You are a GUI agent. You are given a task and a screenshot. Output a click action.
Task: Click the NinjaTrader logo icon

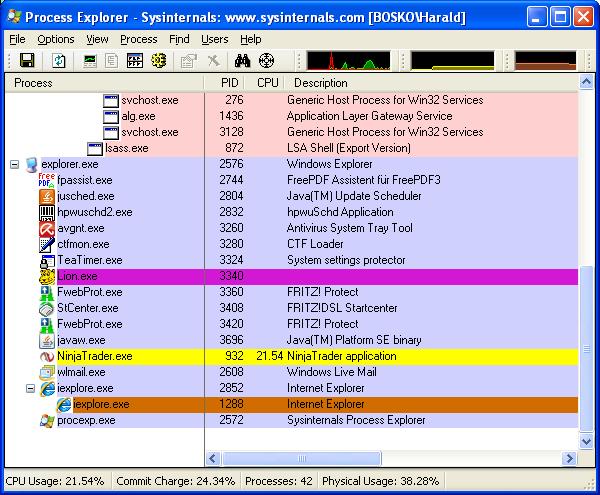[x=47, y=356]
